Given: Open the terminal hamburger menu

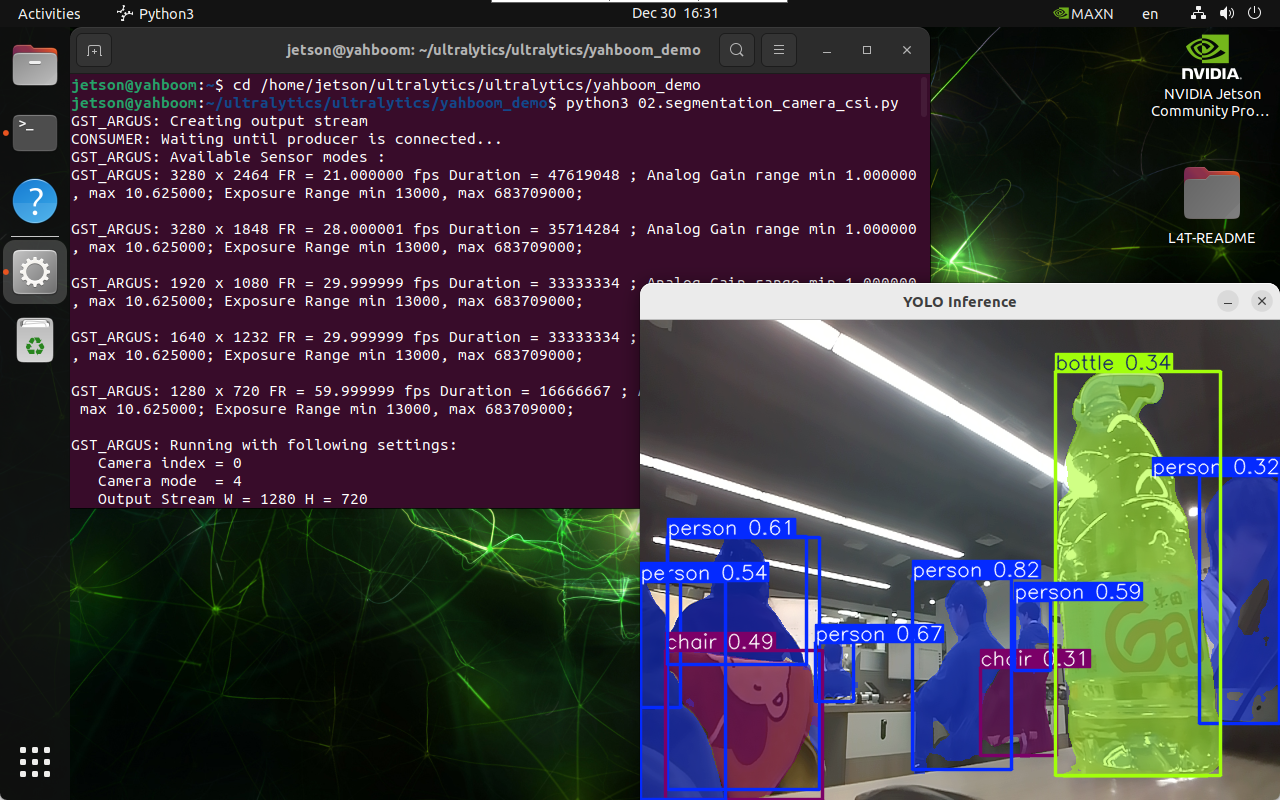Looking at the screenshot, I should pyautogui.click(x=779, y=50).
